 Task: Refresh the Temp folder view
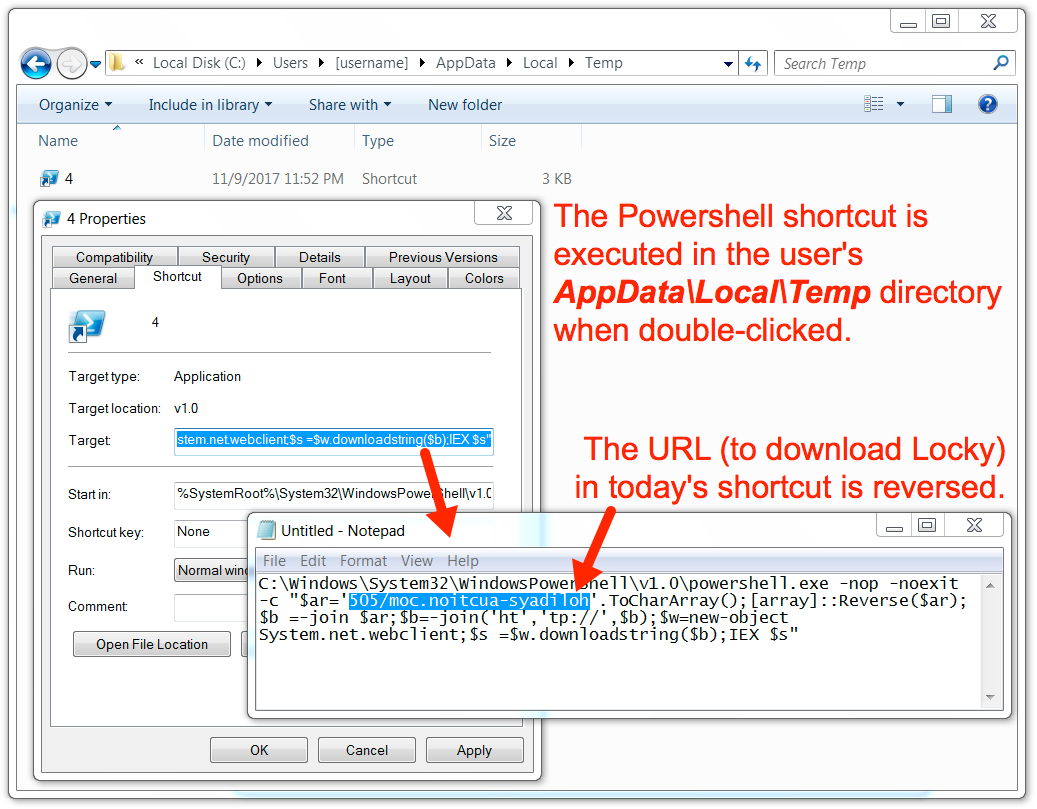click(753, 64)
